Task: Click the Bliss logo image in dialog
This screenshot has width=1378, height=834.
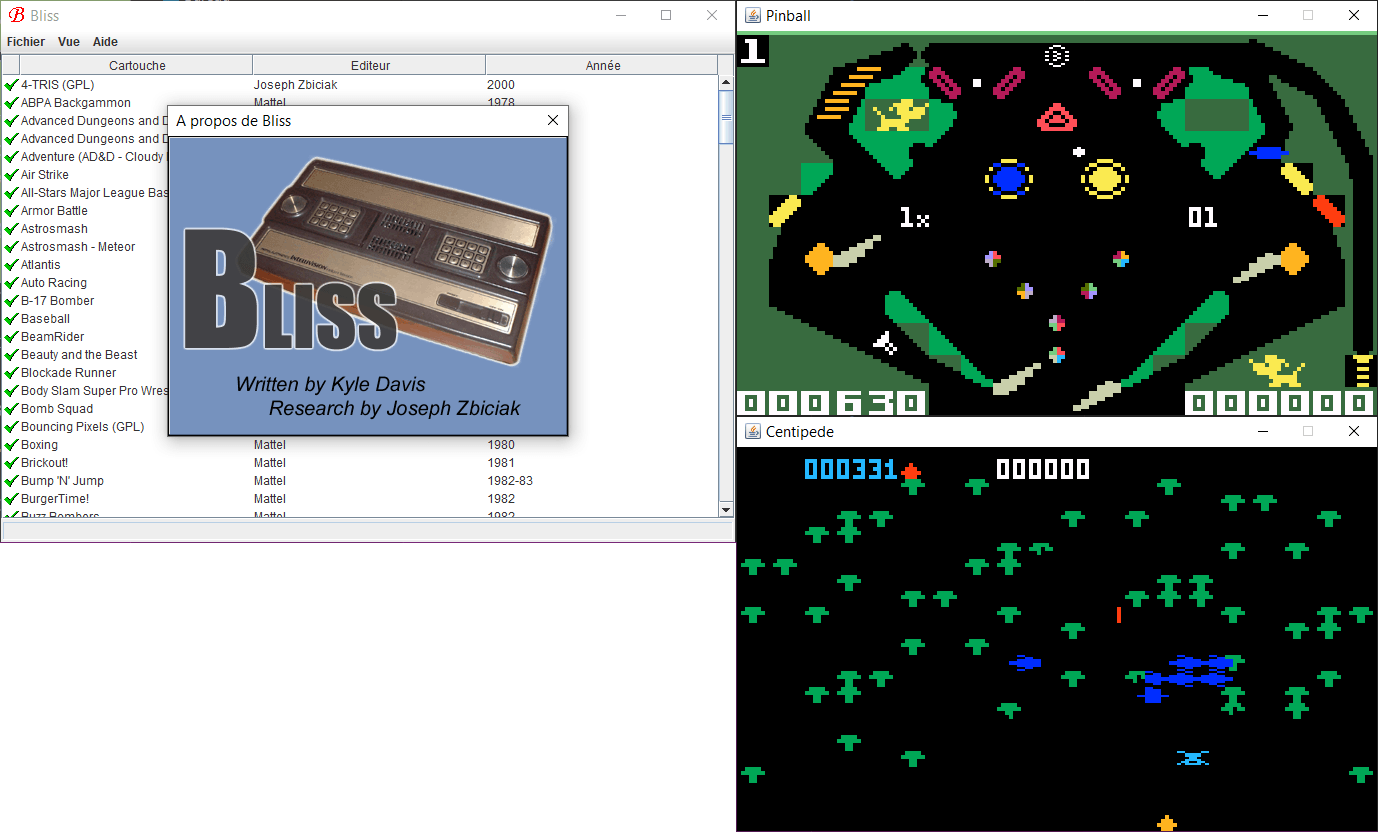Action: tap(368, 285)
